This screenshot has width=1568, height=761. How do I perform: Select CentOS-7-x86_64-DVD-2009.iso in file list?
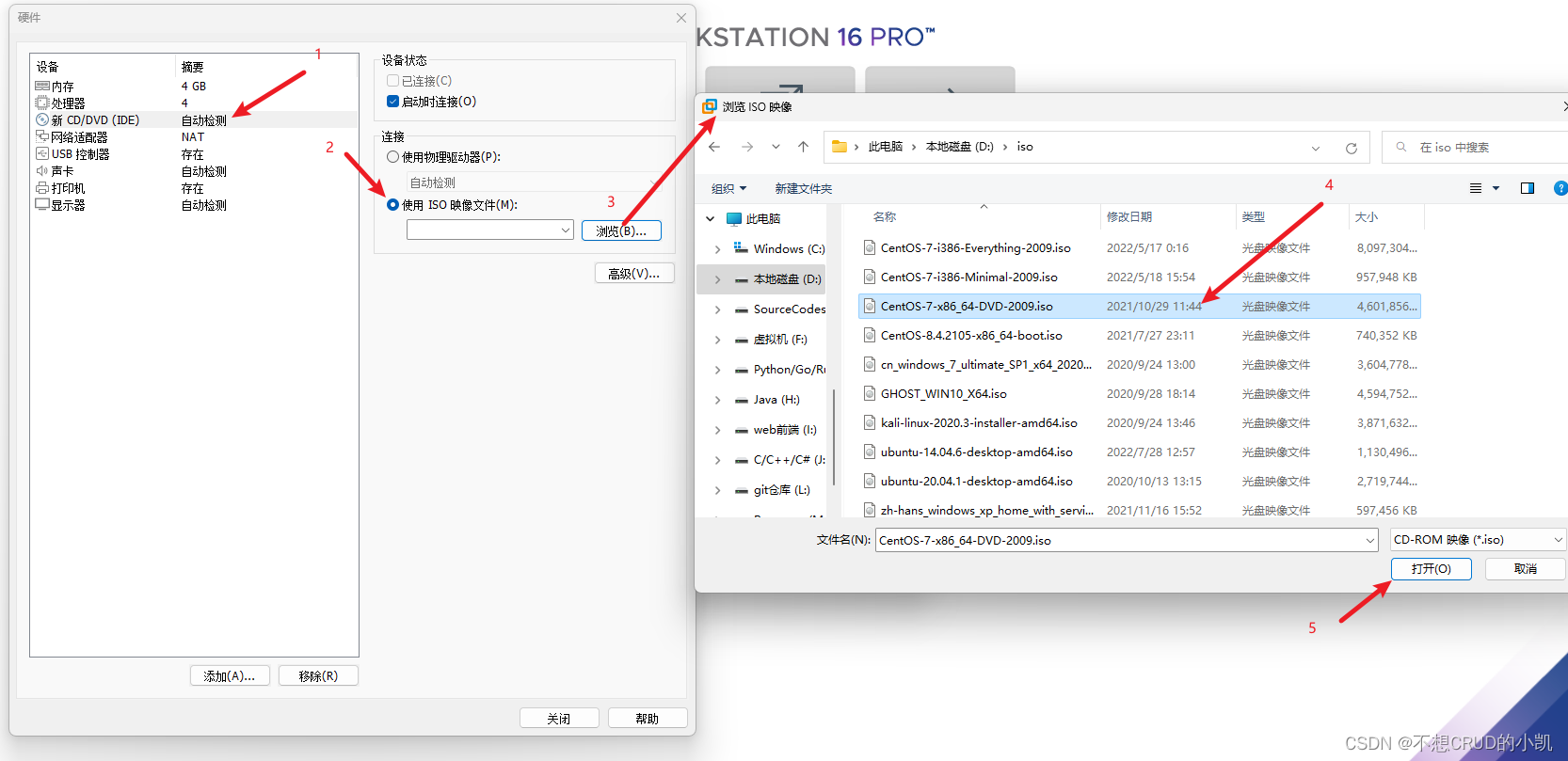click(x=1139, y=306)
